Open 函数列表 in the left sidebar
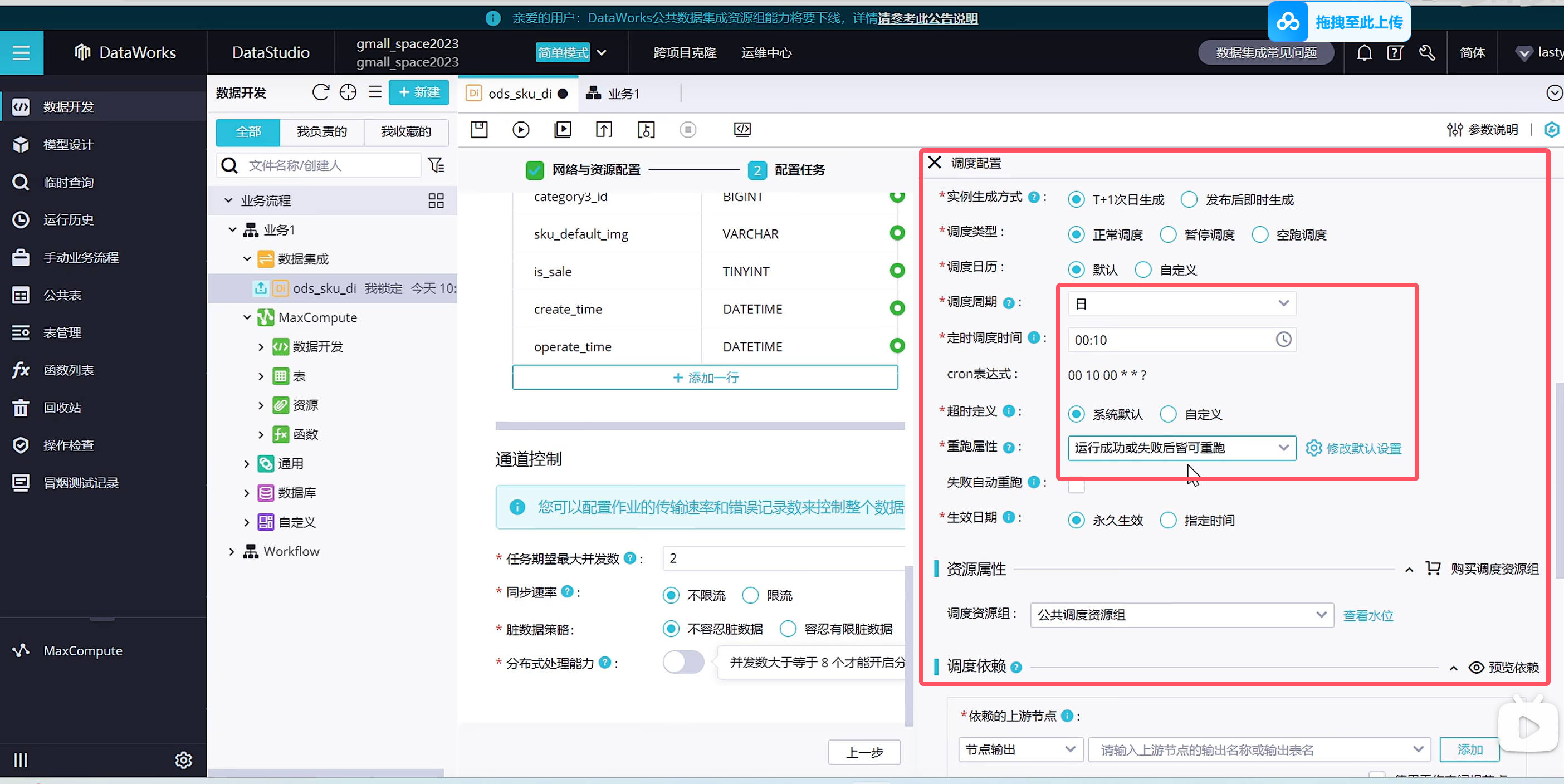 [x=68, y=370]
